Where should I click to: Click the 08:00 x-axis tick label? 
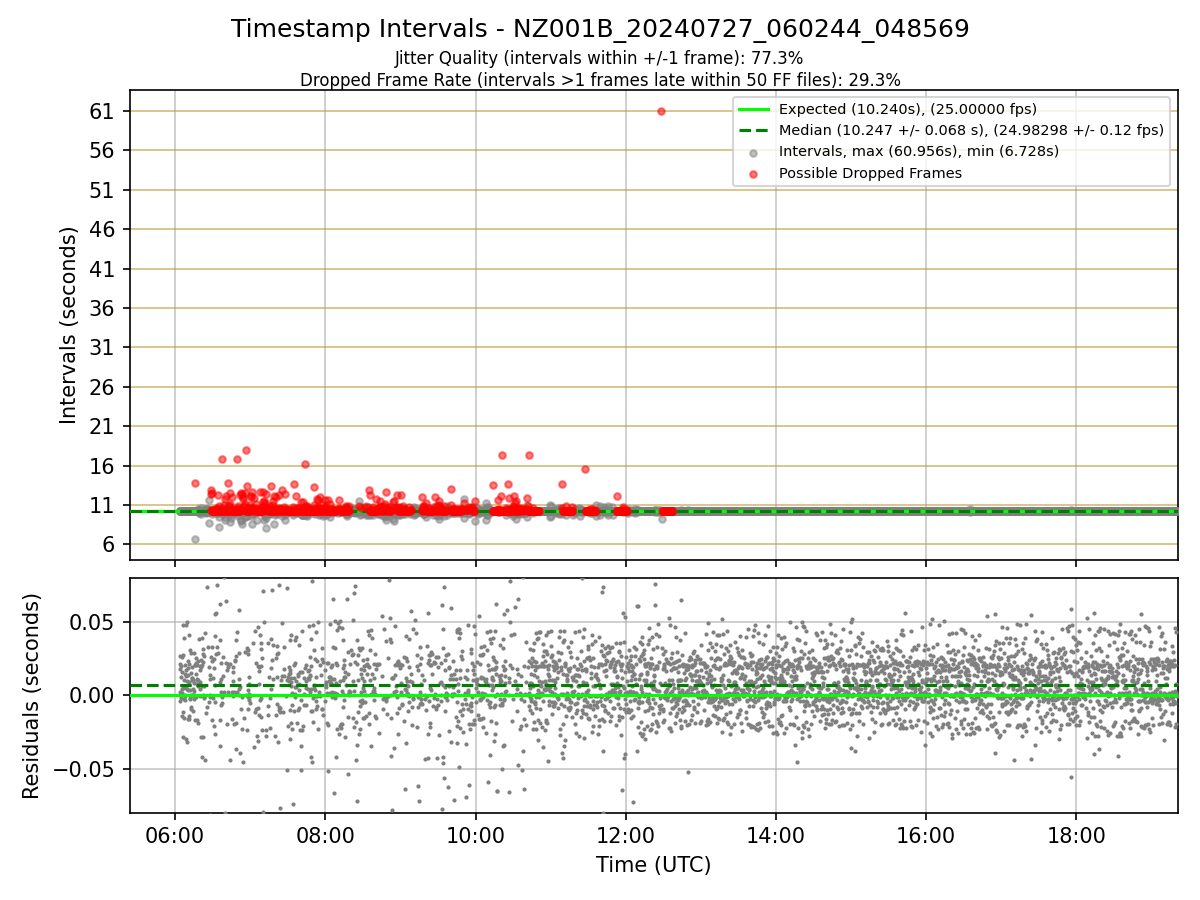pyautogui.click(x=325, y=836)
